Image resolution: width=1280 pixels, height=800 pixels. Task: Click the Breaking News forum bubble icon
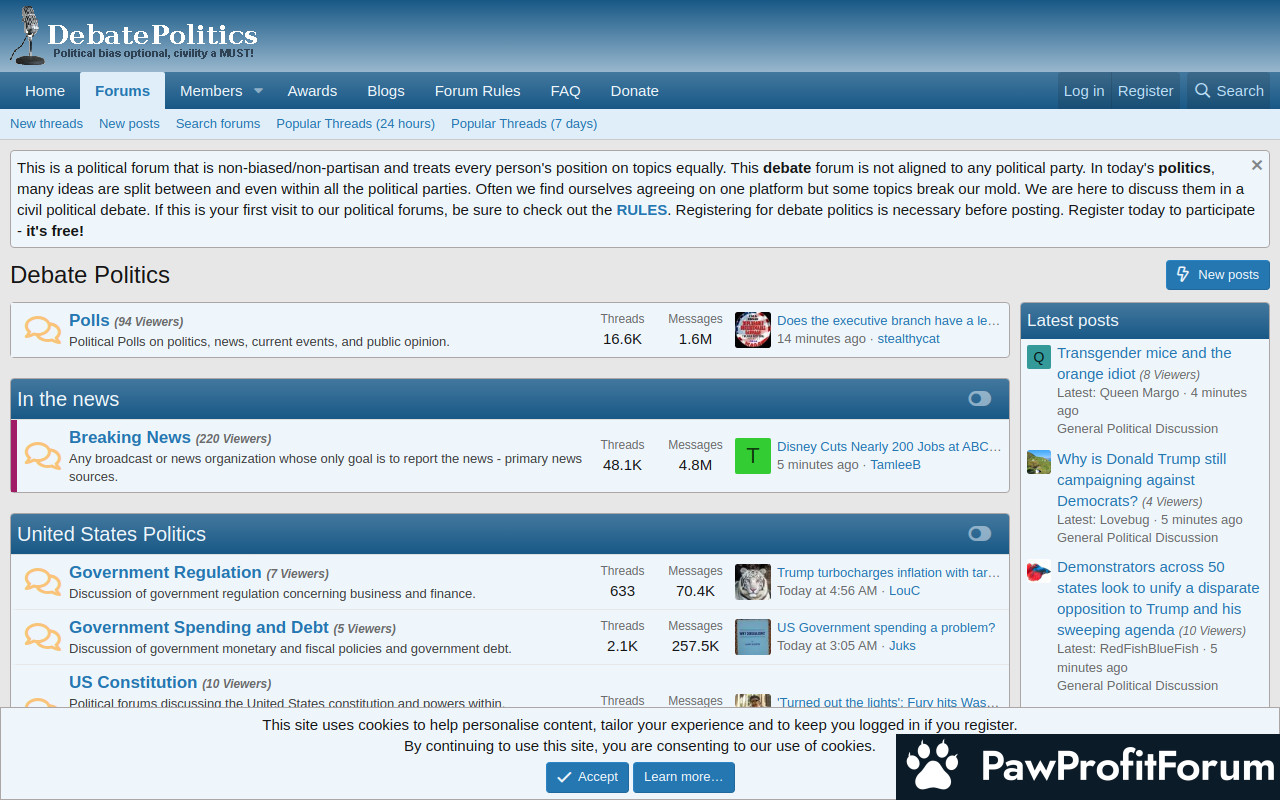pos(43,456)
